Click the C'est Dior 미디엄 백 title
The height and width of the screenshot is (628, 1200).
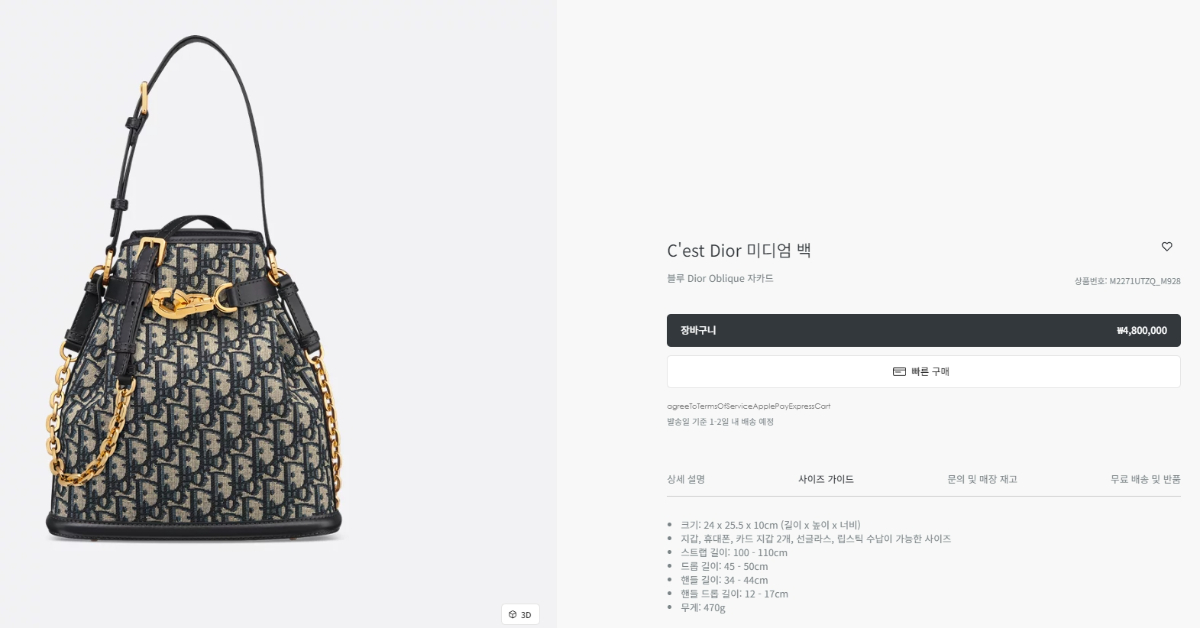click(739, 250)
